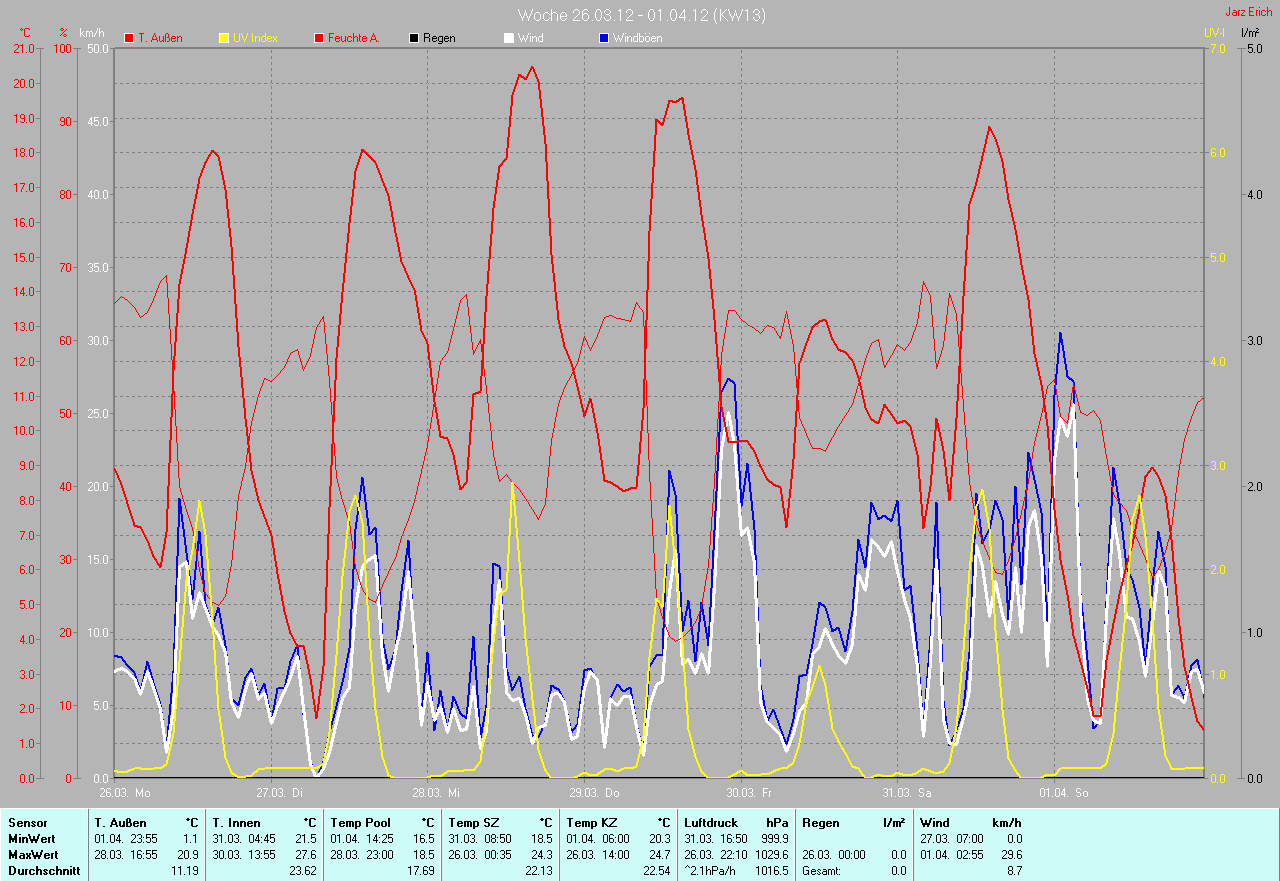This screenshot has height=881, width=1280.
Task: Click the 'Sensor' row header
Action: [x=28, y=822]
